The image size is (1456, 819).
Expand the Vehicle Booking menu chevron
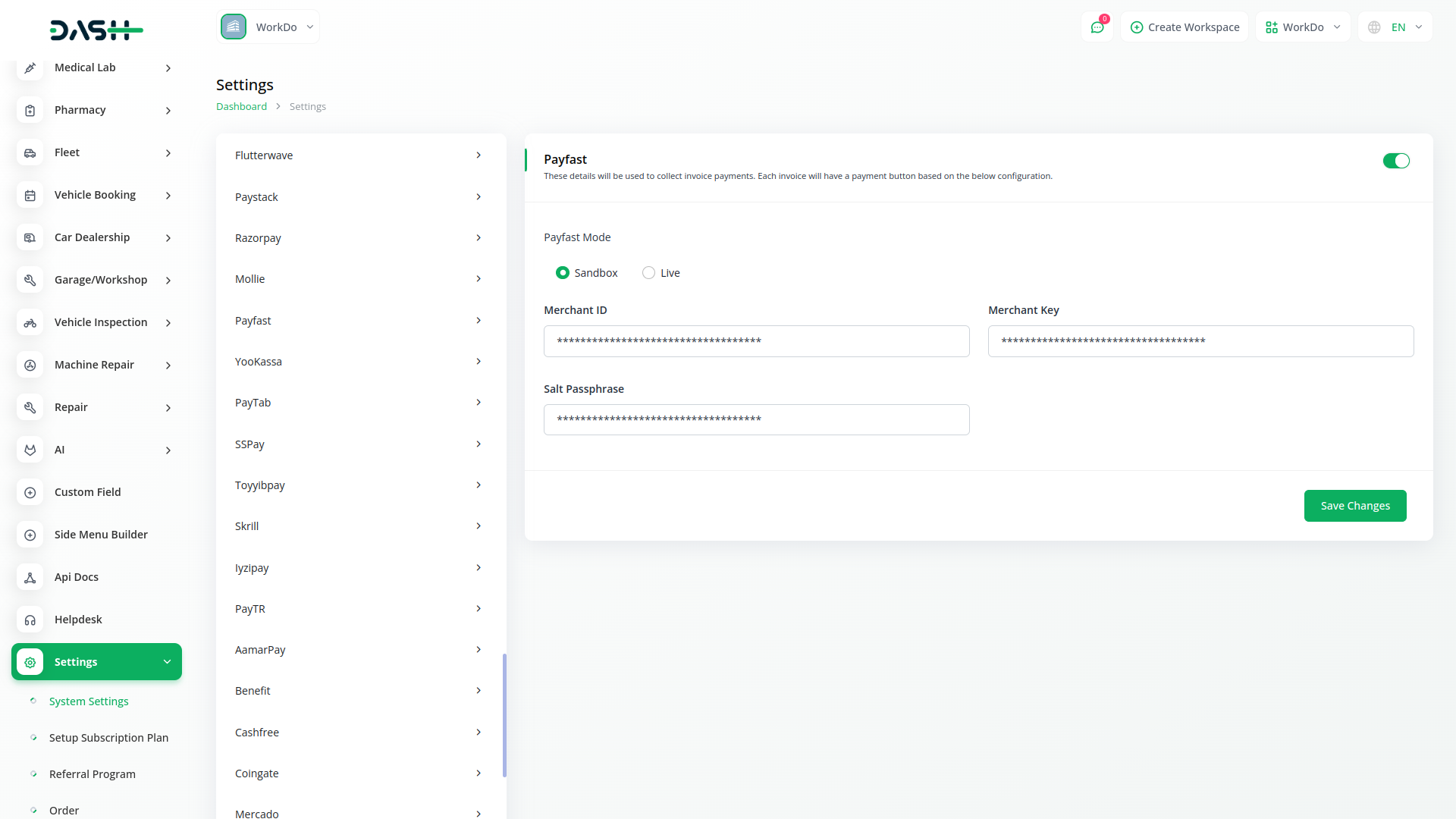click(168, 196)
